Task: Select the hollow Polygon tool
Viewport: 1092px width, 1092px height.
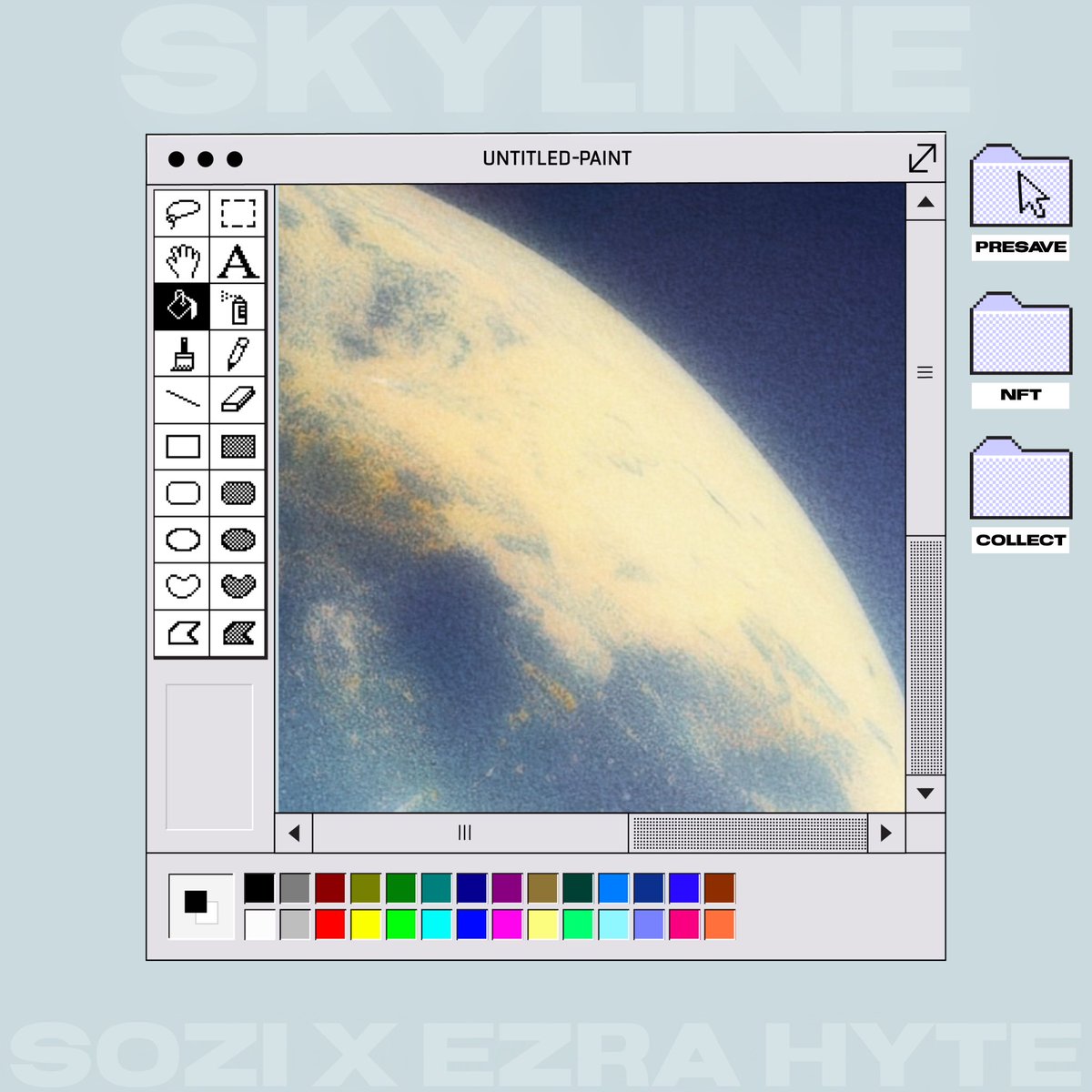Action: point(182,632)
